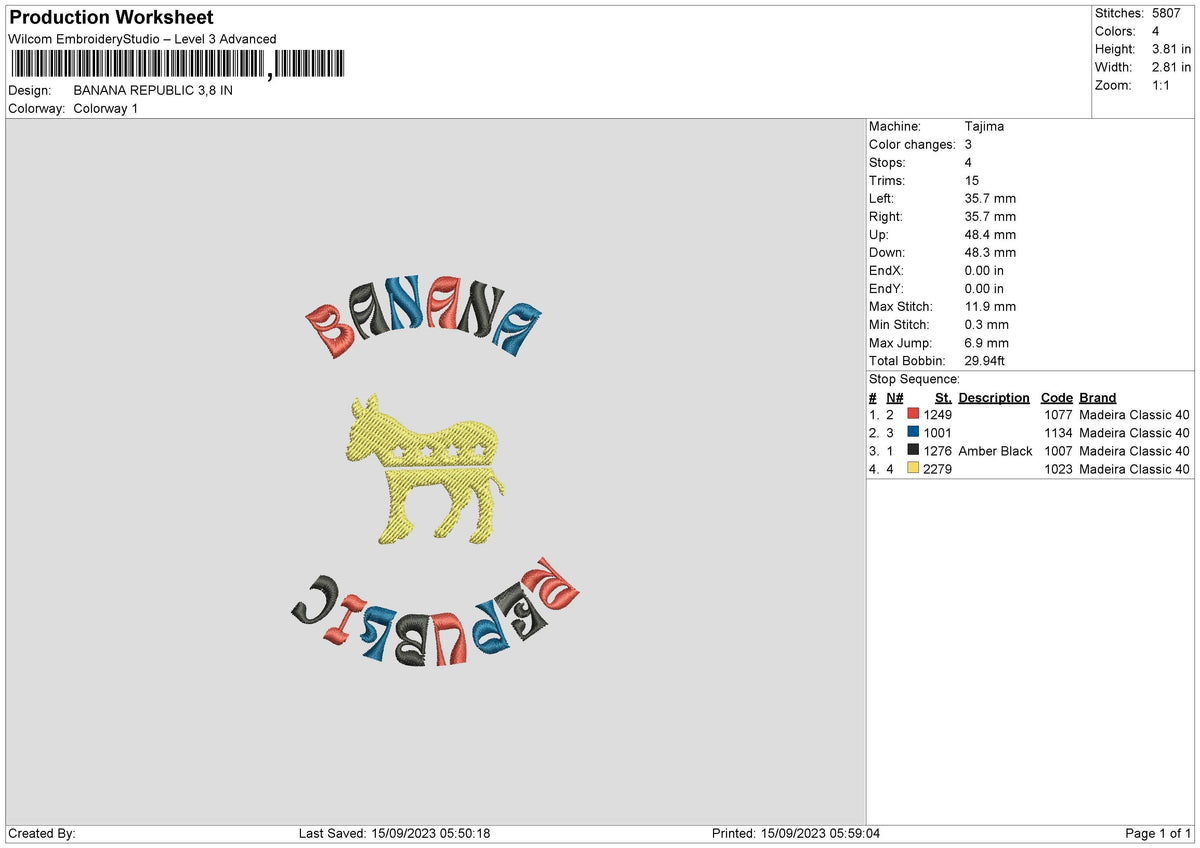Click the Max Stitch value '11.9 mm'
Screen dimensions: 1200x848
tap(990, 306)
